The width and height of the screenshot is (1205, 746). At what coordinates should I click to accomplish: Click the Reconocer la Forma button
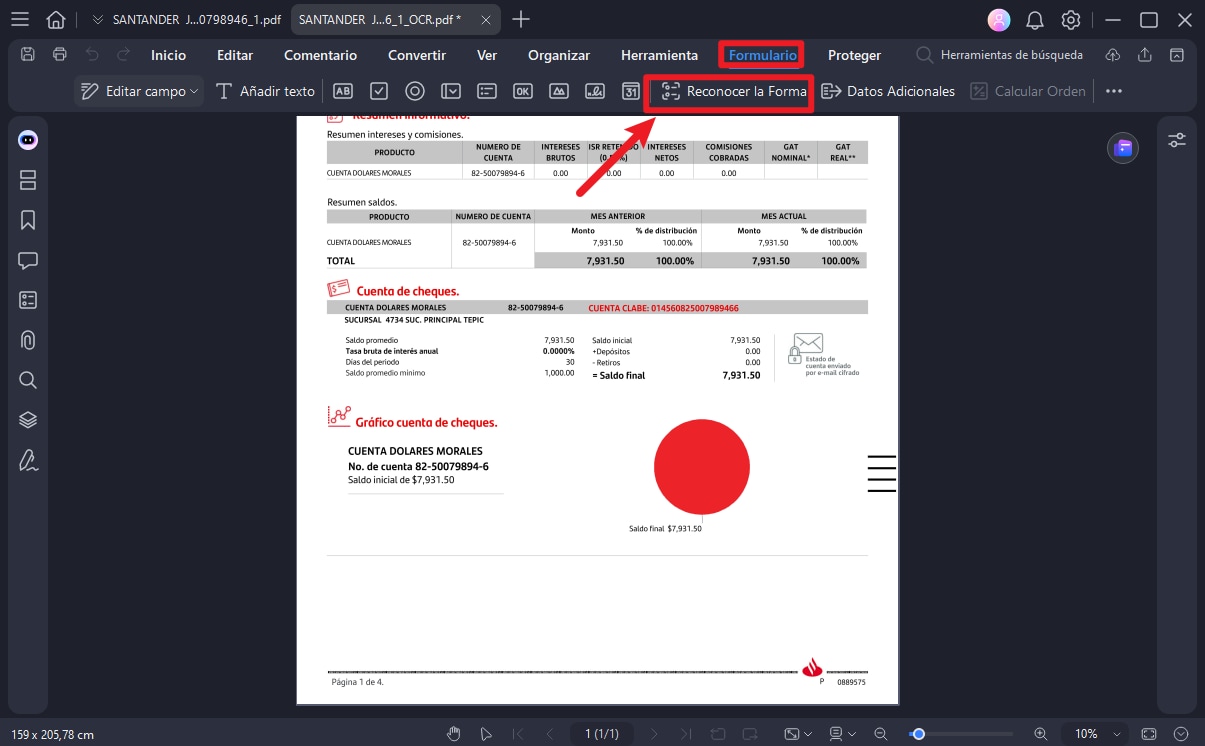(x=729, y=91)
